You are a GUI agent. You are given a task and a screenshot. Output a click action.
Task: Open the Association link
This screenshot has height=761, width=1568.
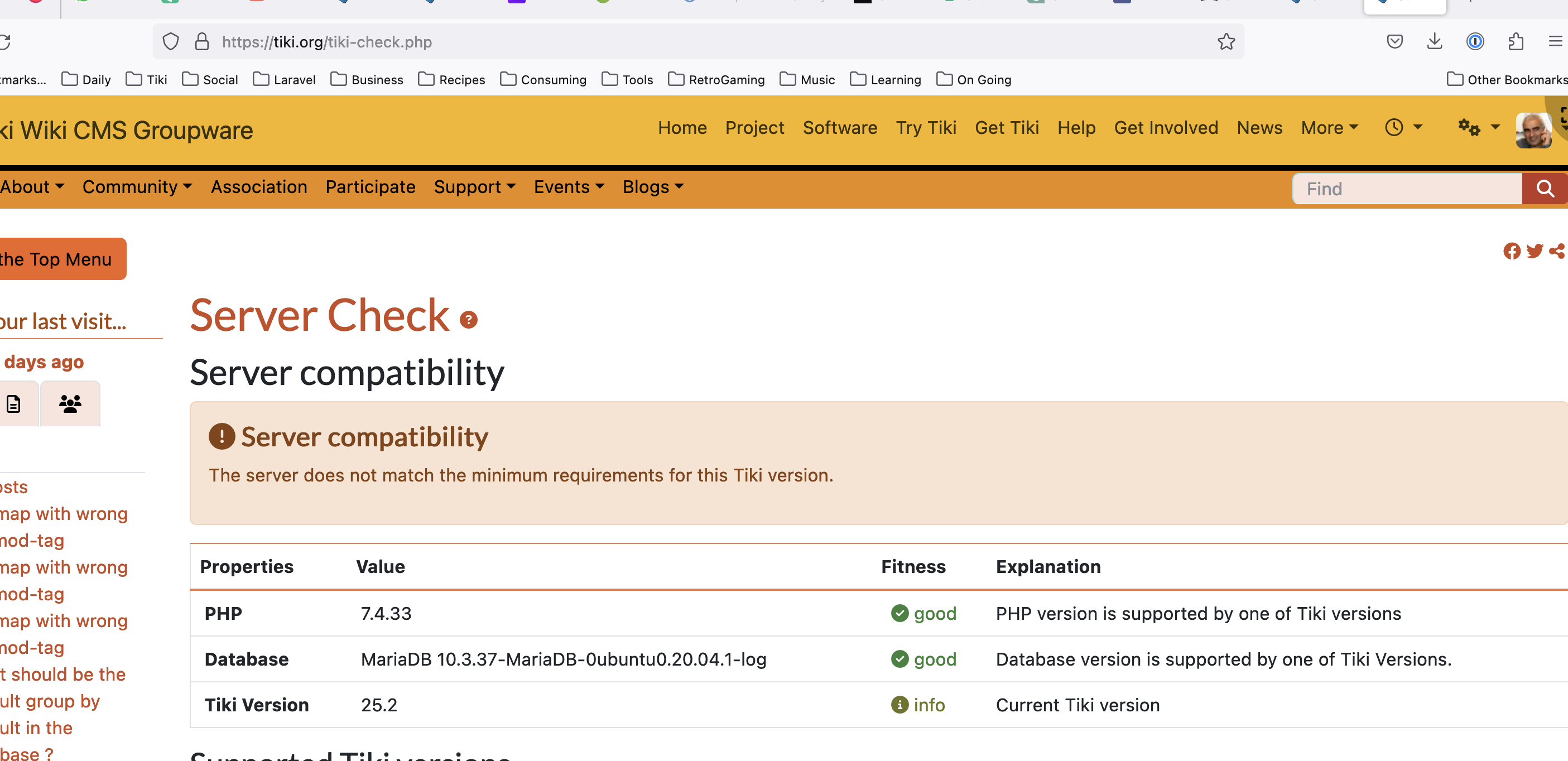[259, 187]
